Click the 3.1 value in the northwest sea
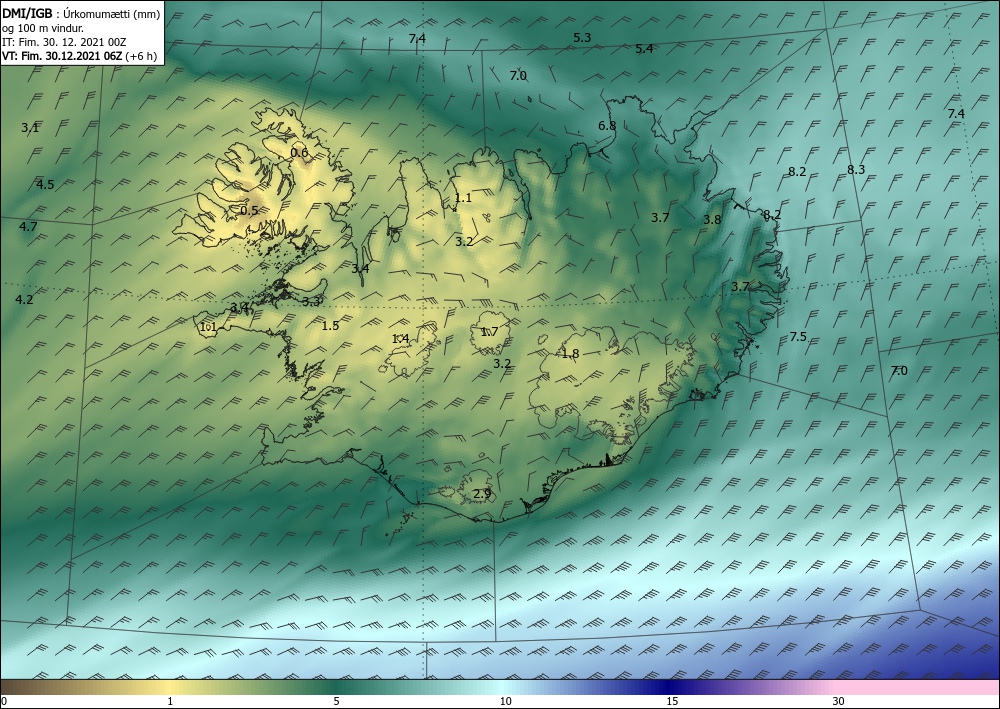This screenshot has width=1000, height=709. (30, 128)
